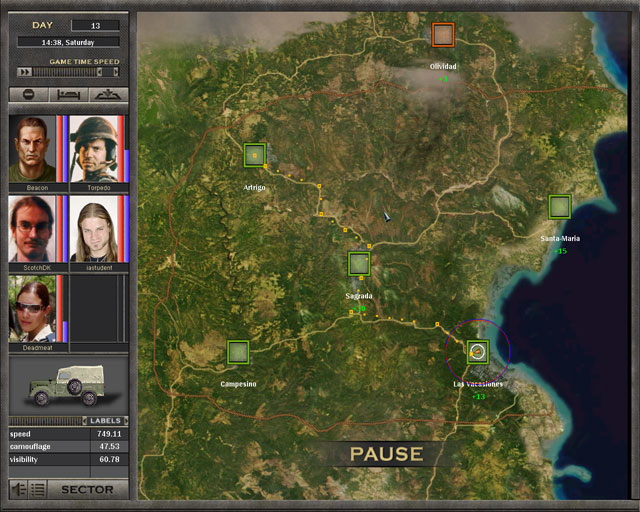
Task: Click the empty sixth squad member slot
Action: coord(99,309)
